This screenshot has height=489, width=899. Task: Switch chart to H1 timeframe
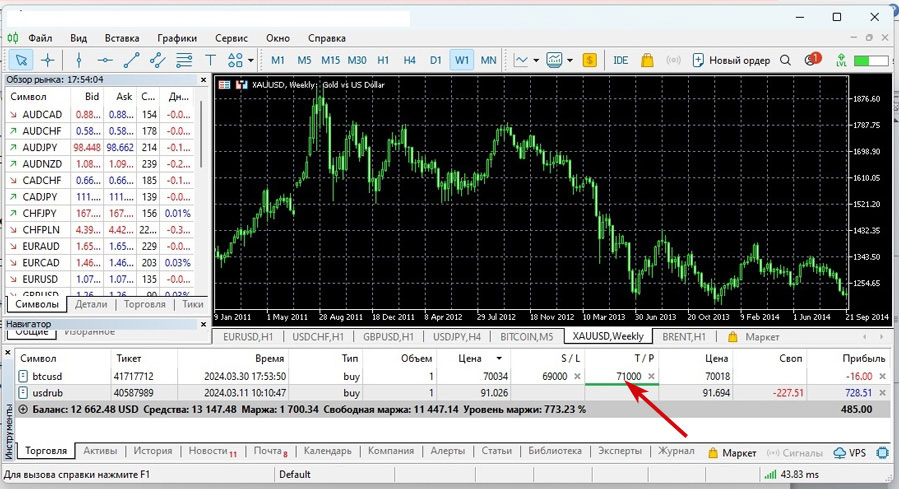(x=383, y=60)
